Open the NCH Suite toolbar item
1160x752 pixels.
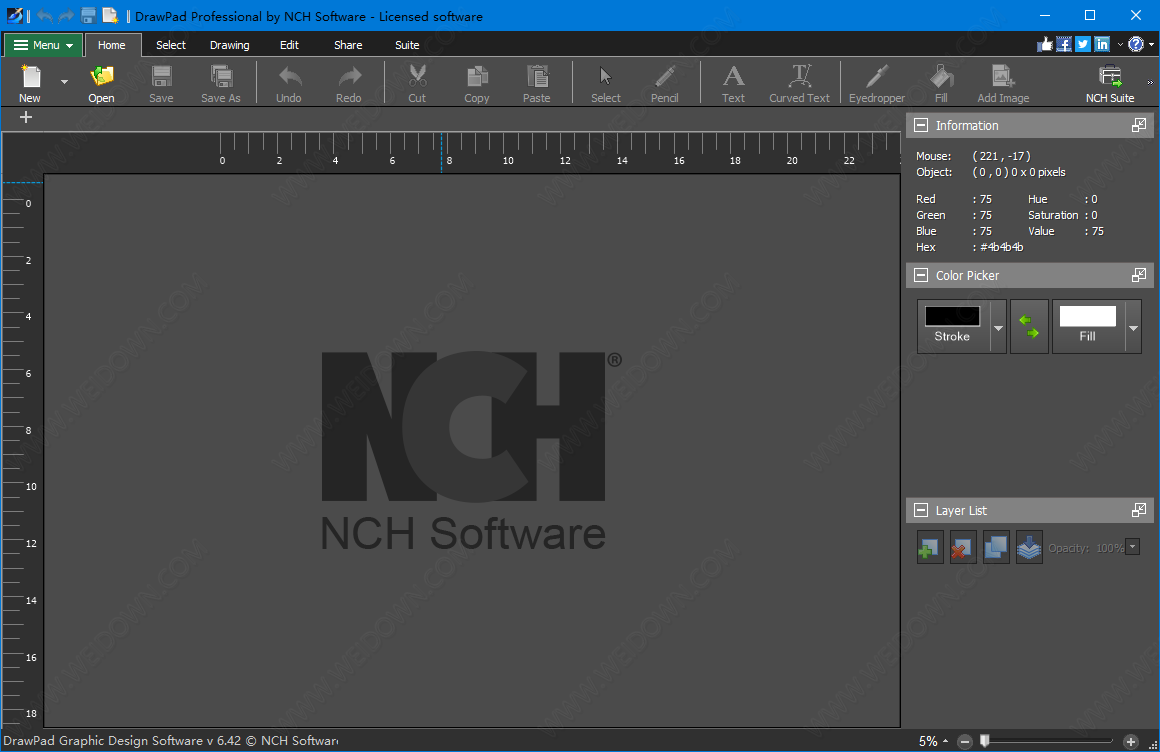(x=1110, y=83)
